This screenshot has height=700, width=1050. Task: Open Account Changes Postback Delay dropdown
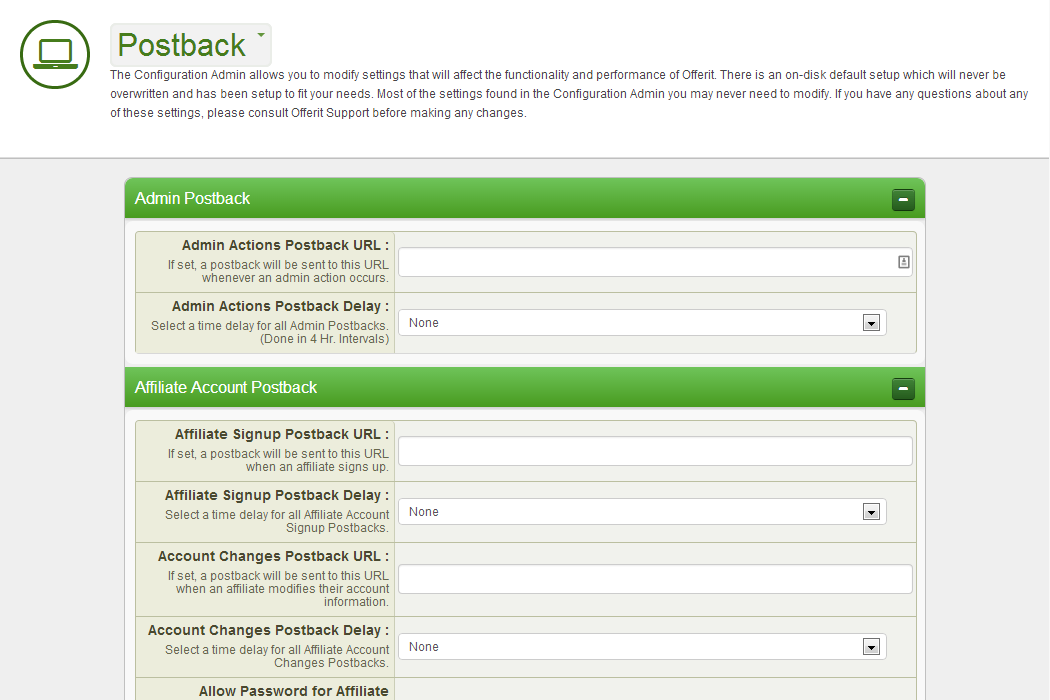pos(642,647)
